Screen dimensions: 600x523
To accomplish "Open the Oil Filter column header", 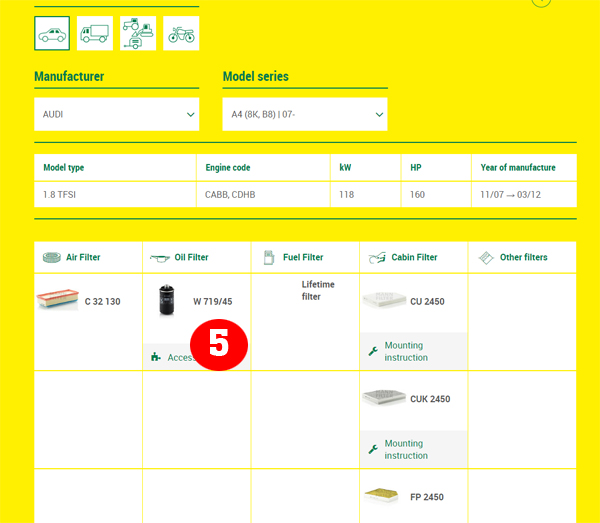I will pos(197,257).
